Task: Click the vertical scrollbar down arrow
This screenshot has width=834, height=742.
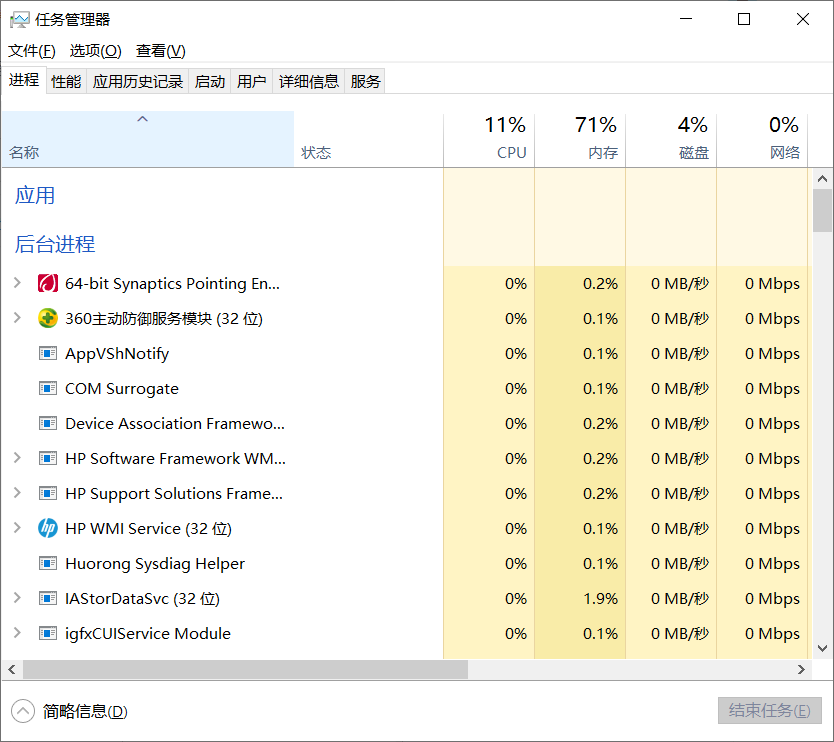Action: [822, 648]
